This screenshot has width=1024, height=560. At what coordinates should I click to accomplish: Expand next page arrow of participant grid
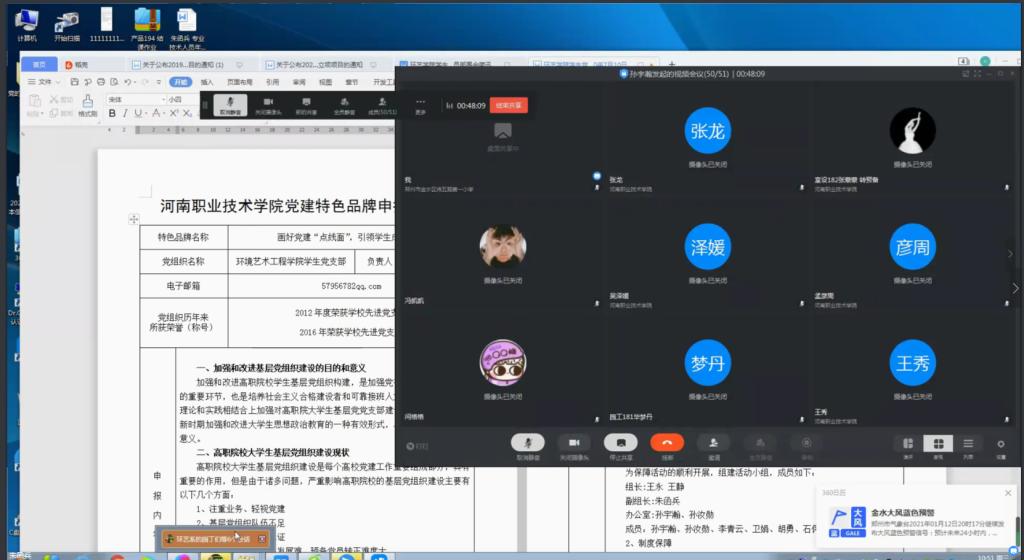pos(1010,255)
